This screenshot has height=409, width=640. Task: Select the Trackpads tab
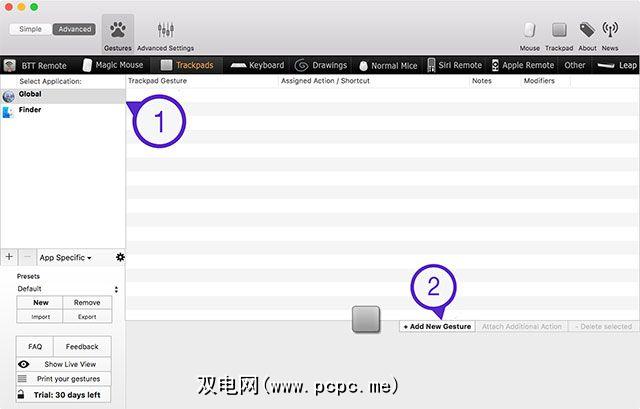187,65
